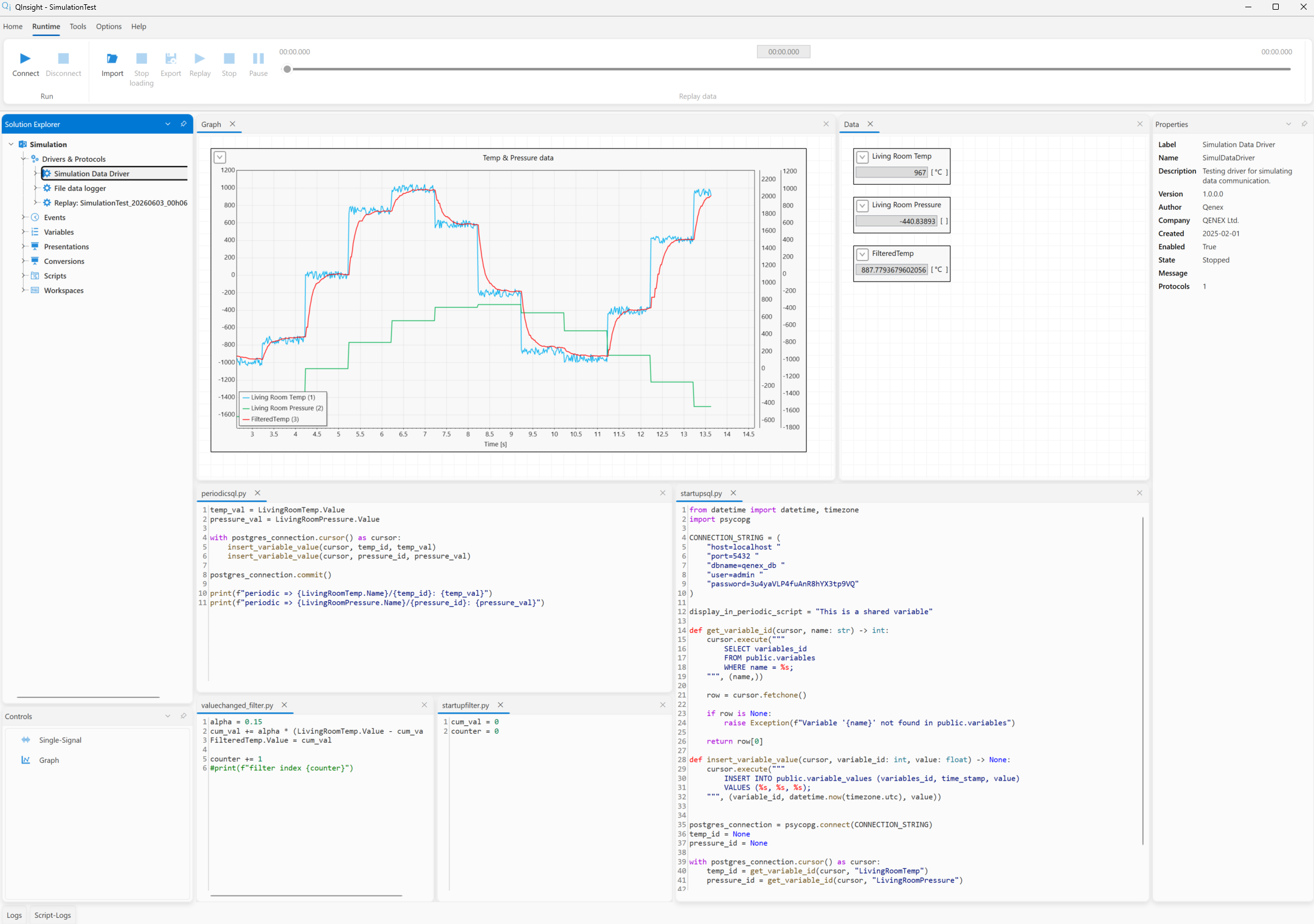
Task: Click the Connect play icon
Action: pos(26,58)
